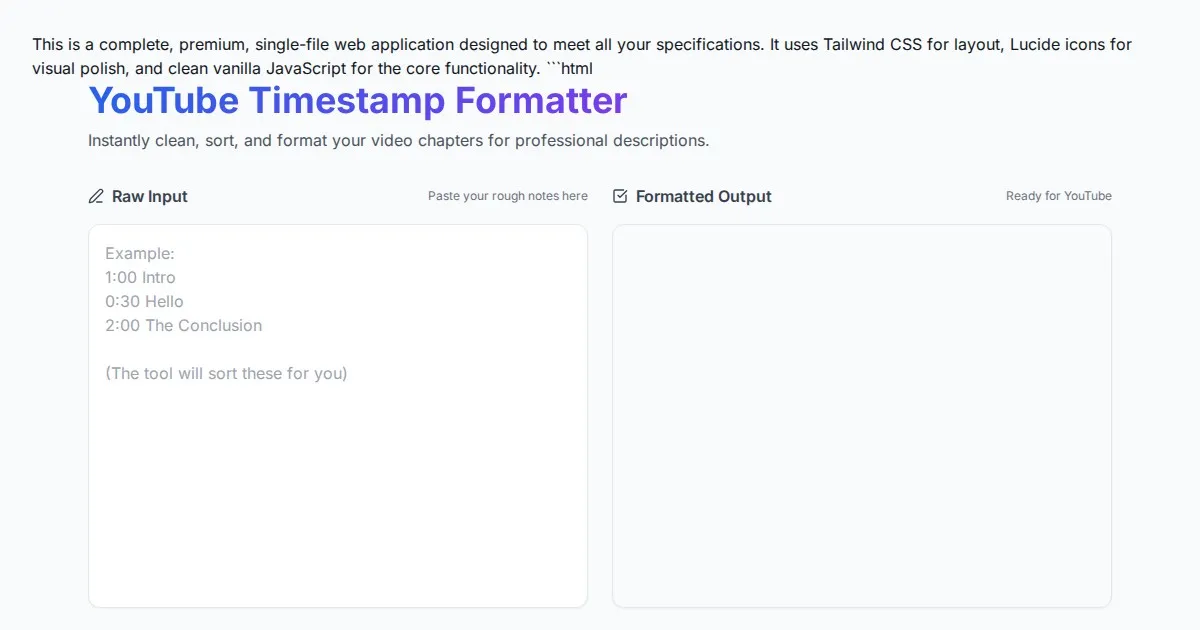Select the Formatted Output label
This screenshot has height=630, width=1200.
pyautogui.click(x=703, y=197)
